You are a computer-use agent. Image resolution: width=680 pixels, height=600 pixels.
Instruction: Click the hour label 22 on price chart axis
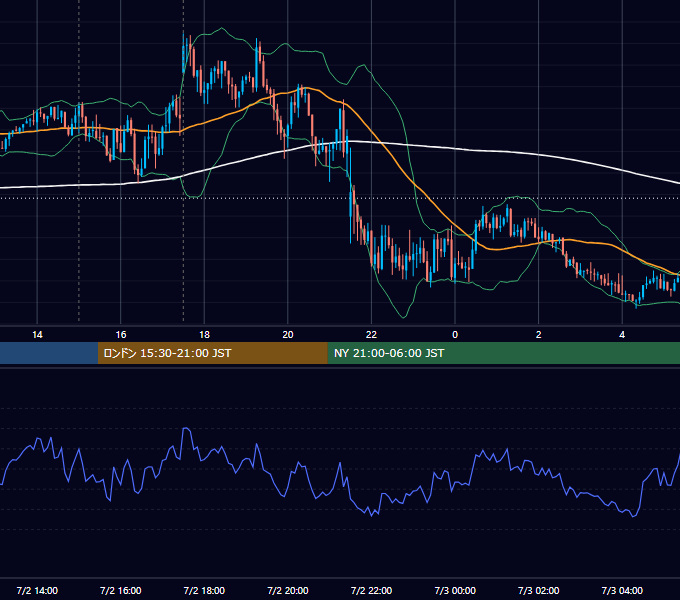371,335
